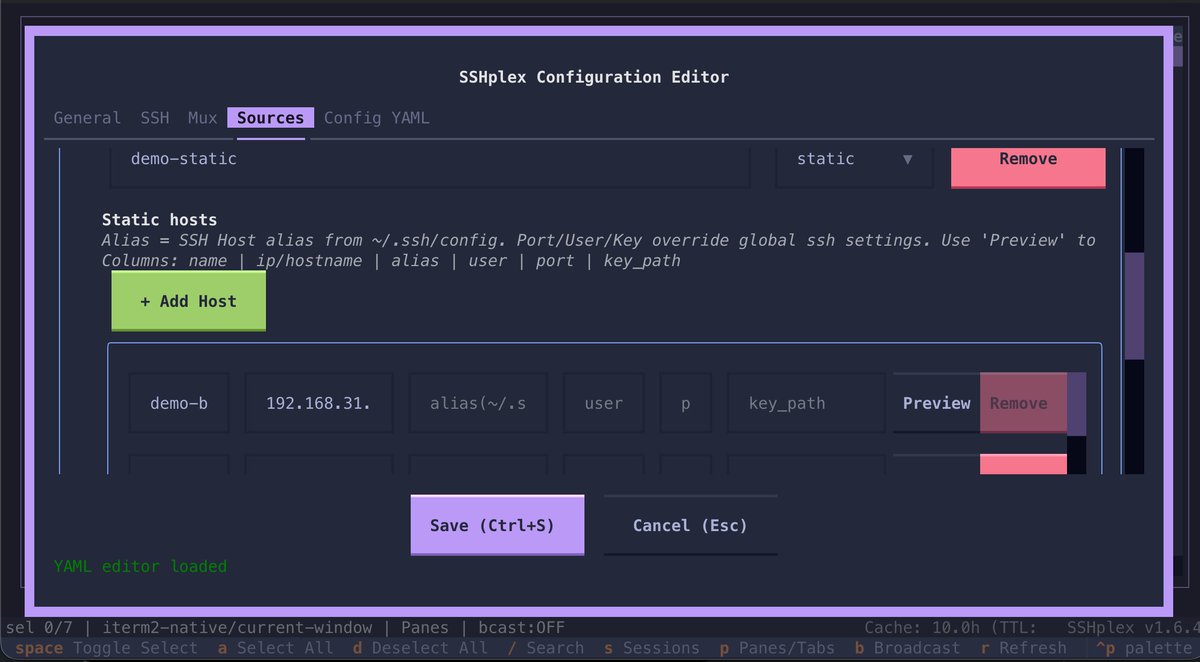This screenshot has width=1200, height=662.
Task: Open the SSH tab
Action: (x=155, y=118)
